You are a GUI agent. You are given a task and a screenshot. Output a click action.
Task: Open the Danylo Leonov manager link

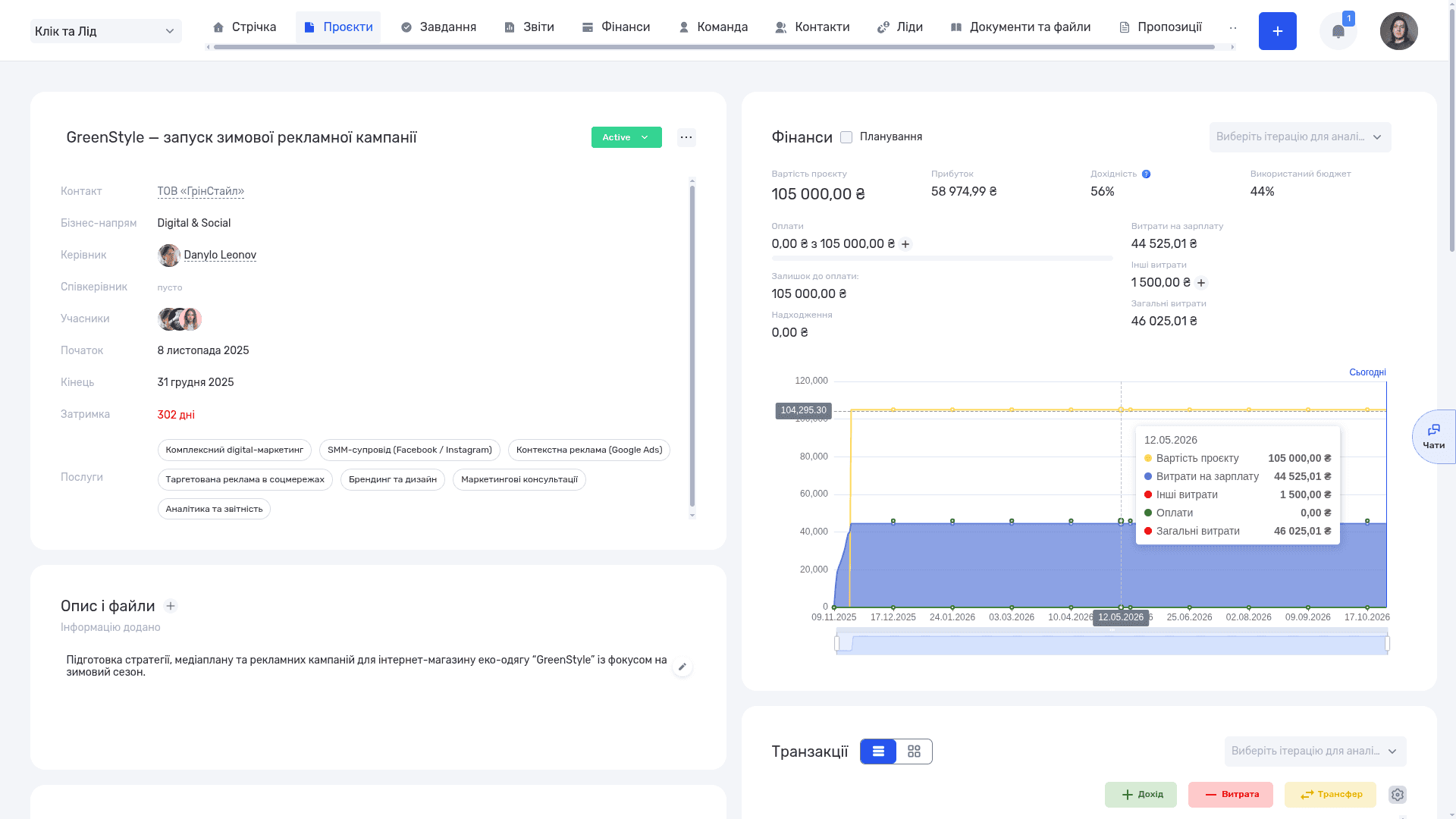point(220,256)
